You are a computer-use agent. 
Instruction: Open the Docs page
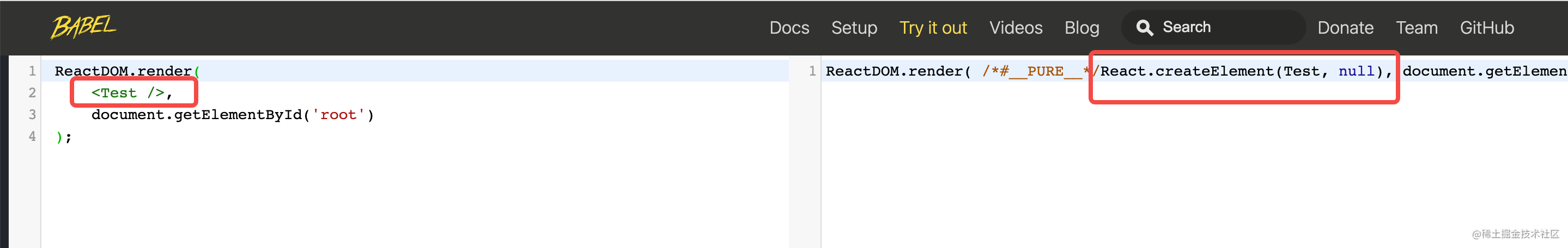[x=789, y=28]
